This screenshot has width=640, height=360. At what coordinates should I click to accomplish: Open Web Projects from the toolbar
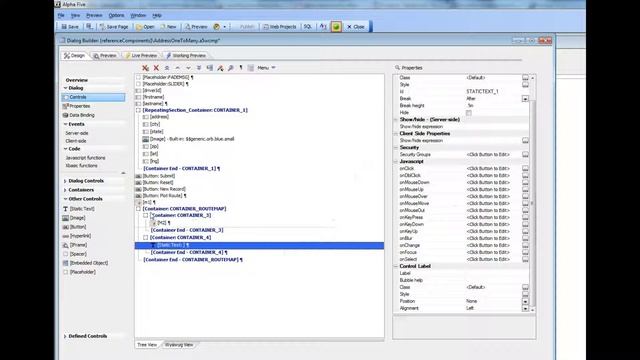[280, 27]
